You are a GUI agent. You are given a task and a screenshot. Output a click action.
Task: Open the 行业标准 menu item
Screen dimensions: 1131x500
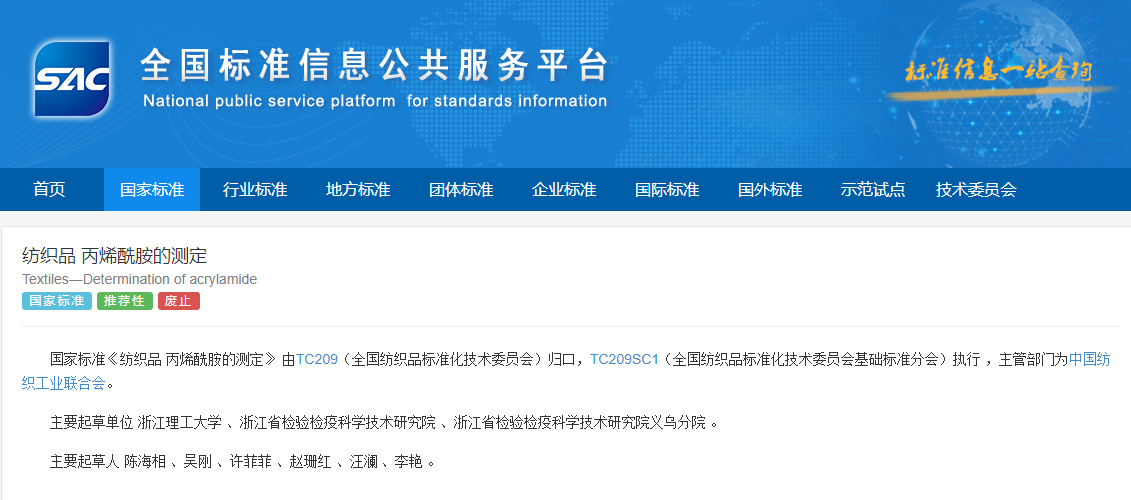pos(255,190)
